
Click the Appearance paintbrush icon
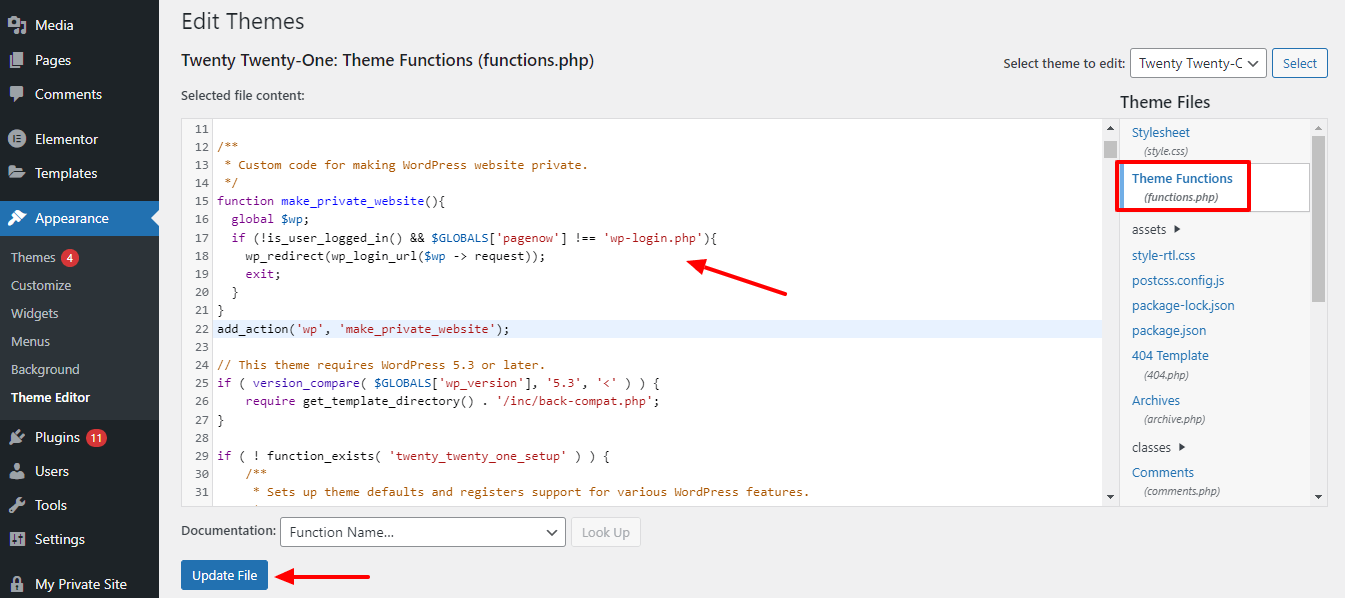17,218
